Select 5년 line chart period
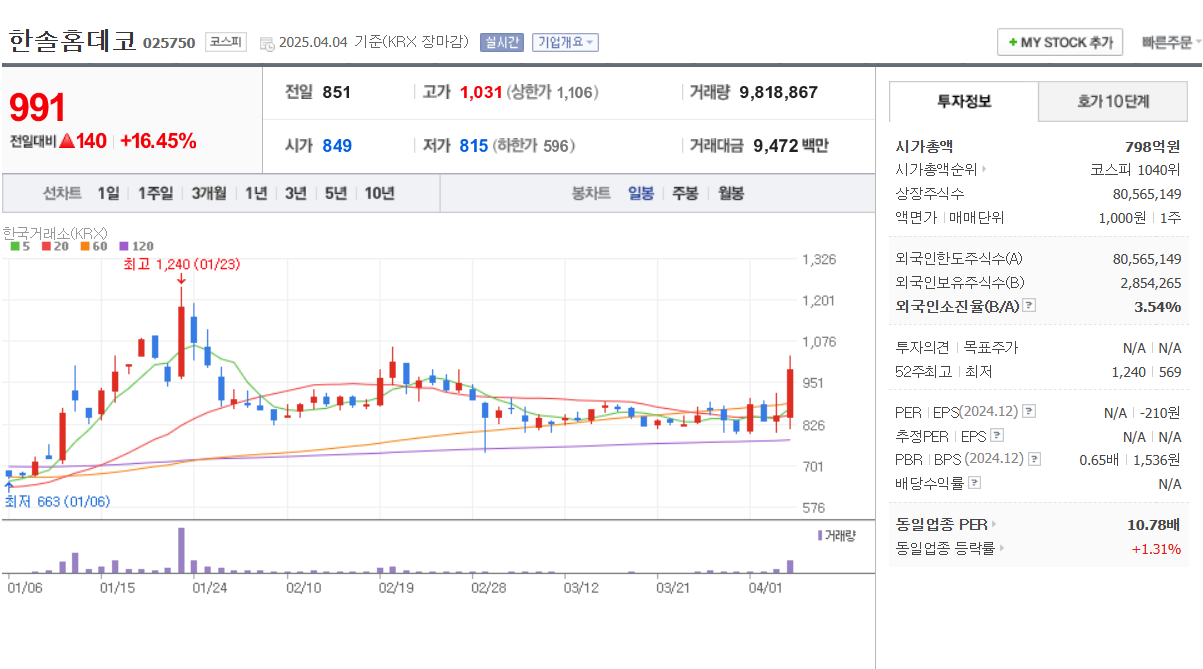The height and width of the screenshot is (669, 1203). 336,193
